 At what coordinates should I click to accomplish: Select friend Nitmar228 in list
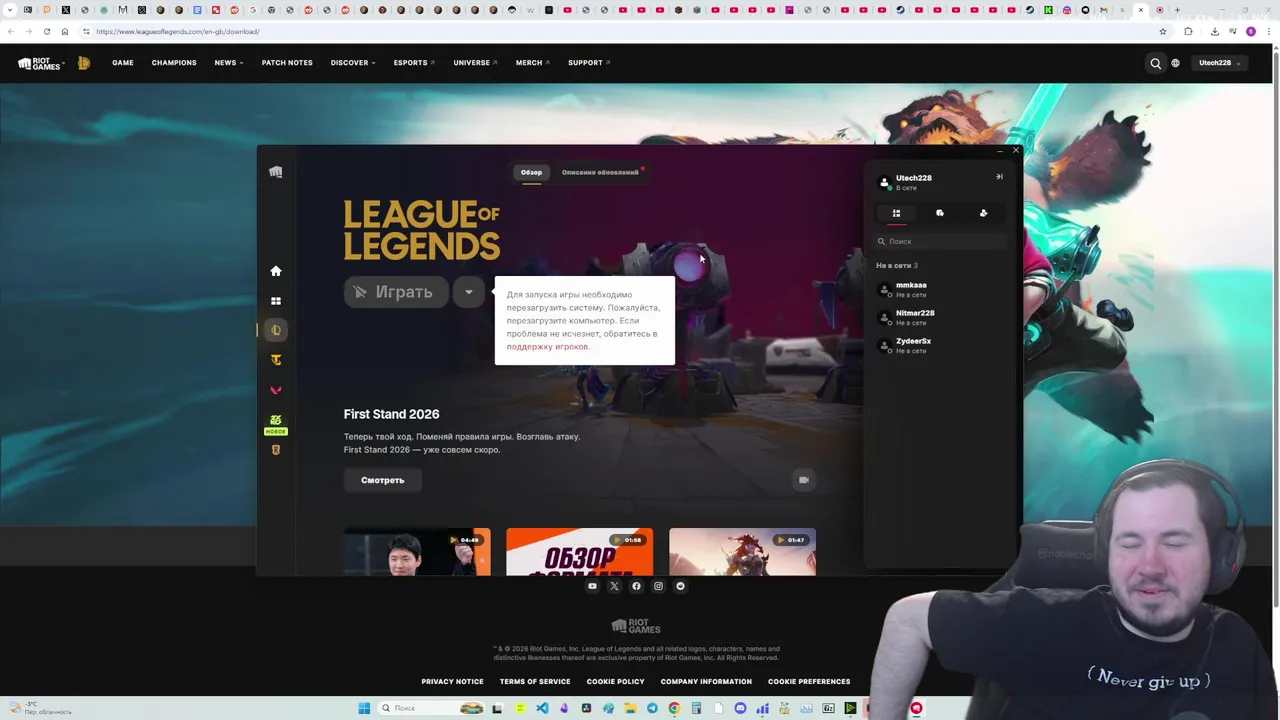point(940,318)
